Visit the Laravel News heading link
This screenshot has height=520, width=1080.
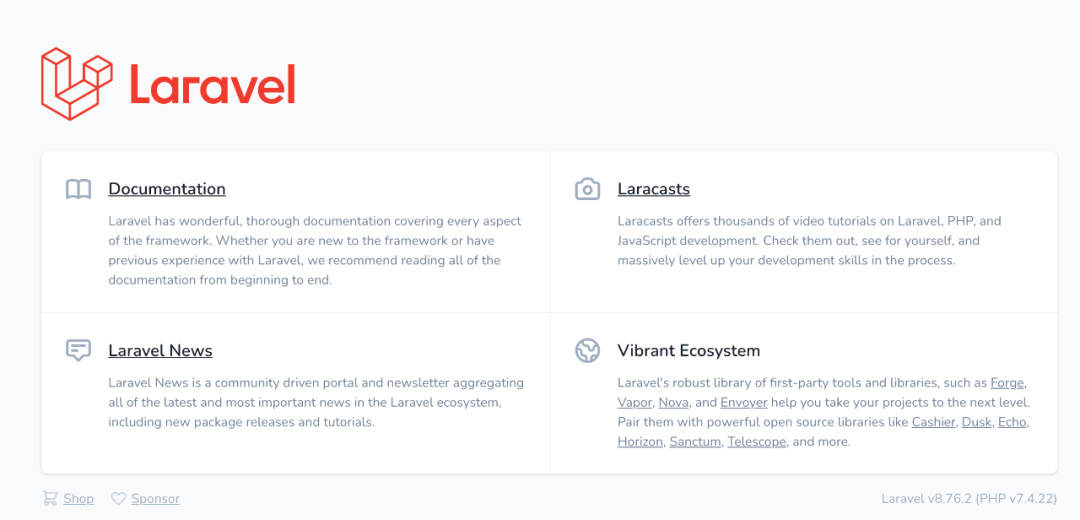[x=160, y=351]
